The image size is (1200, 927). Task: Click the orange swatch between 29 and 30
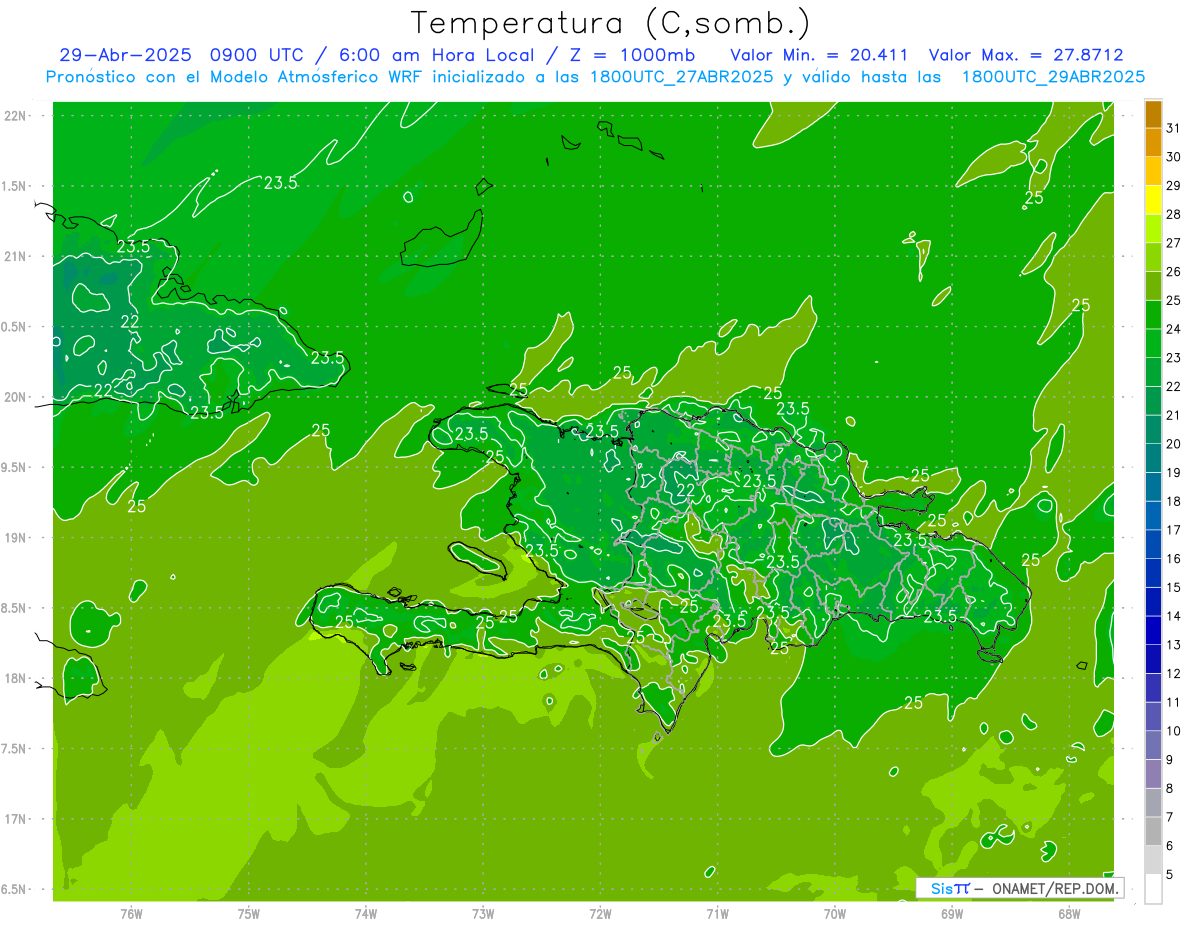[1153, 171]
